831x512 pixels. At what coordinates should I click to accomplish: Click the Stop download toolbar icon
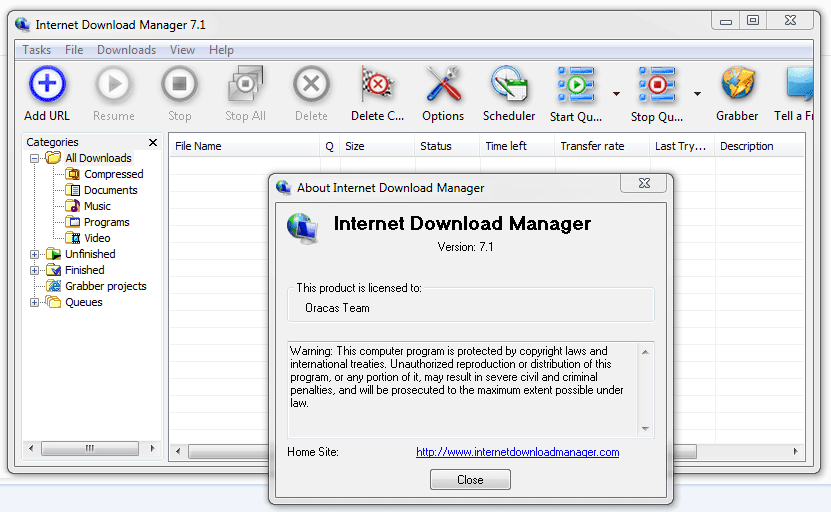click(x=179, y=84)
